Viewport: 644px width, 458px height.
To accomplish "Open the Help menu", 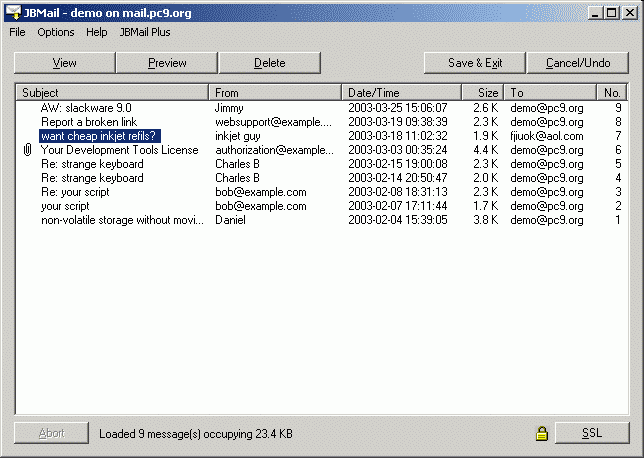I will click(97, 32).
